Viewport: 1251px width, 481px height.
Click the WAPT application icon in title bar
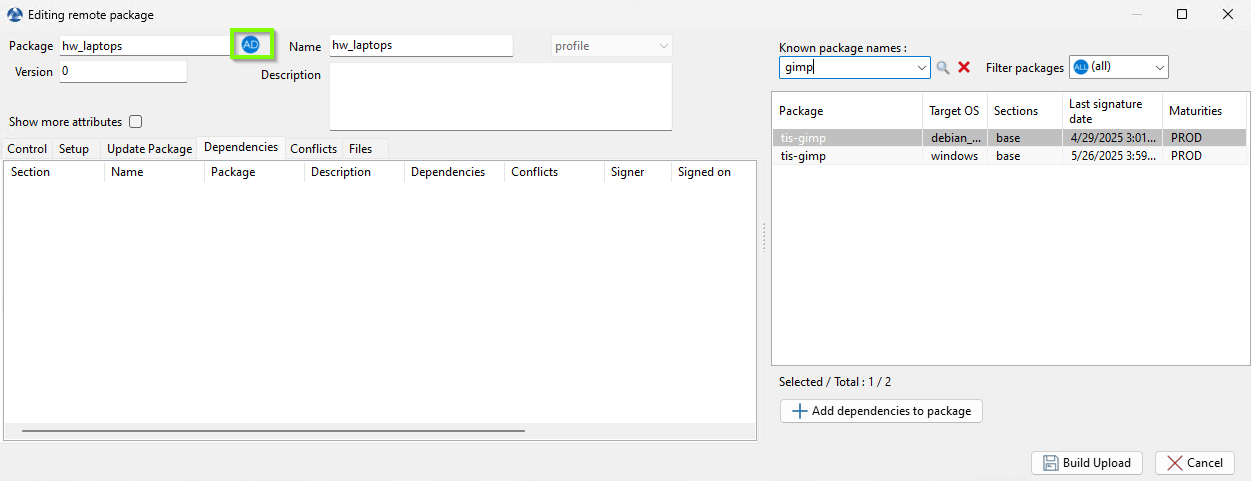[14, 15]
